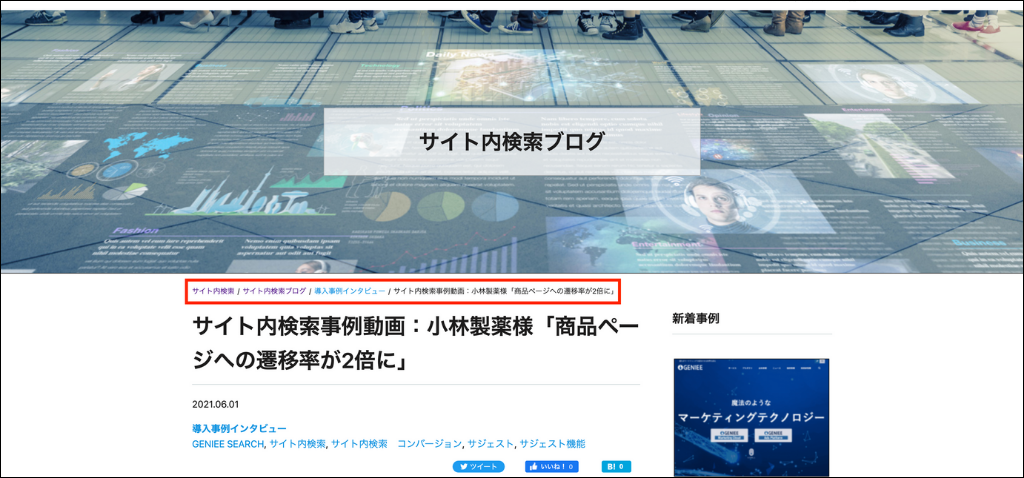Click the hero banner title サイト内検索ブログ

tap(511, 141)
